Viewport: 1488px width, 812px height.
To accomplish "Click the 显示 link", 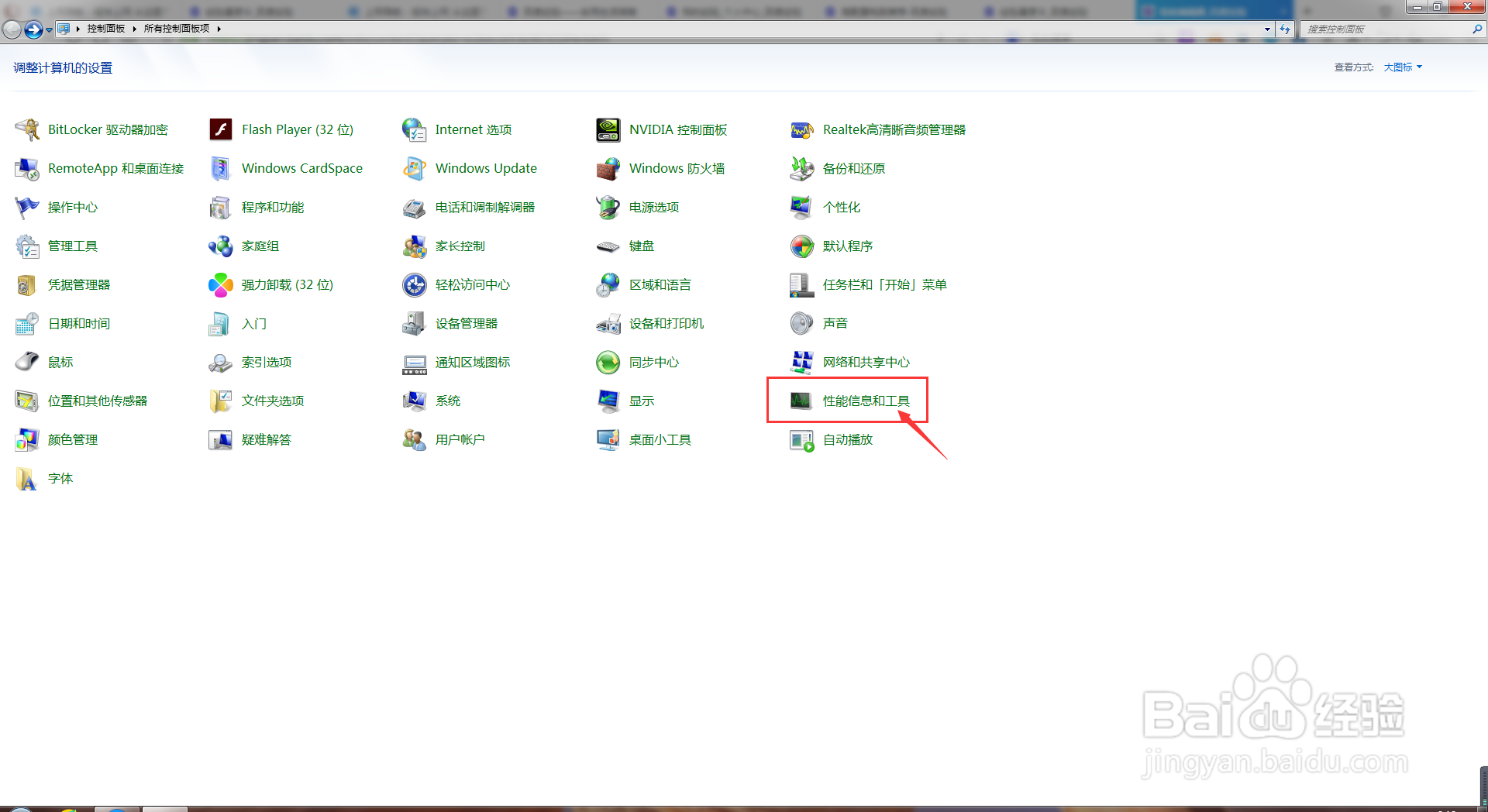I will pos(641,401).
